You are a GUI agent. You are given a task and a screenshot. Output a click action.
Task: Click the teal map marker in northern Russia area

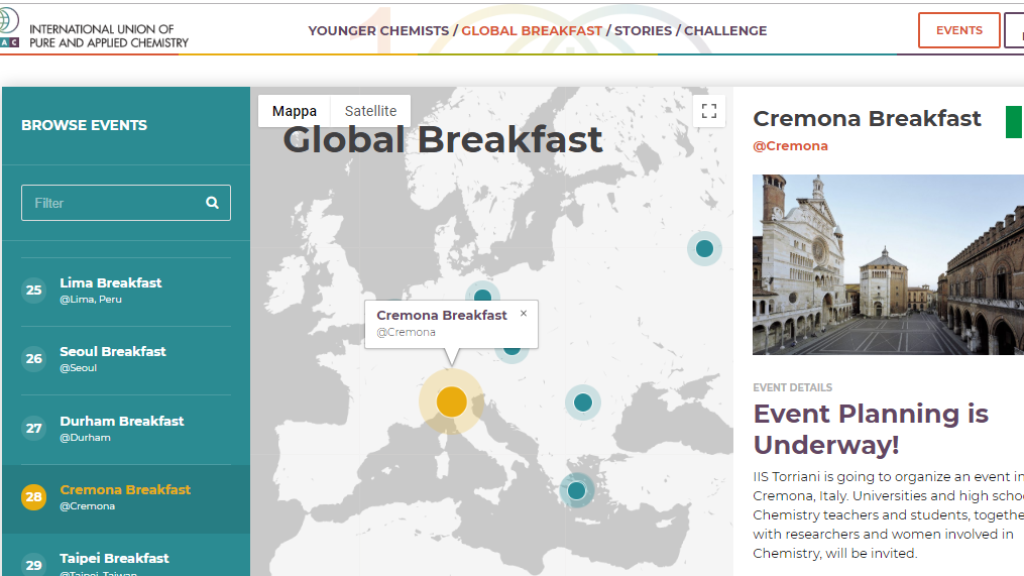click(x=704, y=248)
